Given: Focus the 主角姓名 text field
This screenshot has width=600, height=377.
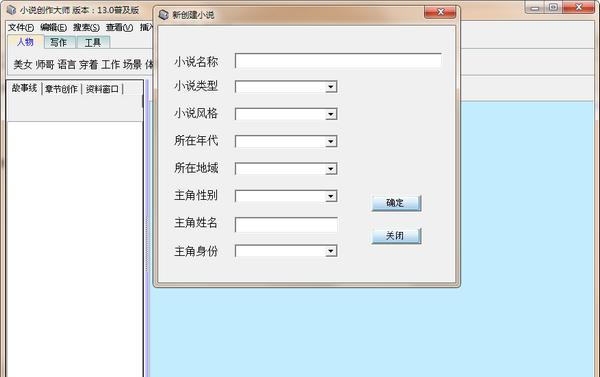Looking at the screenshot, I should (286, 225).
